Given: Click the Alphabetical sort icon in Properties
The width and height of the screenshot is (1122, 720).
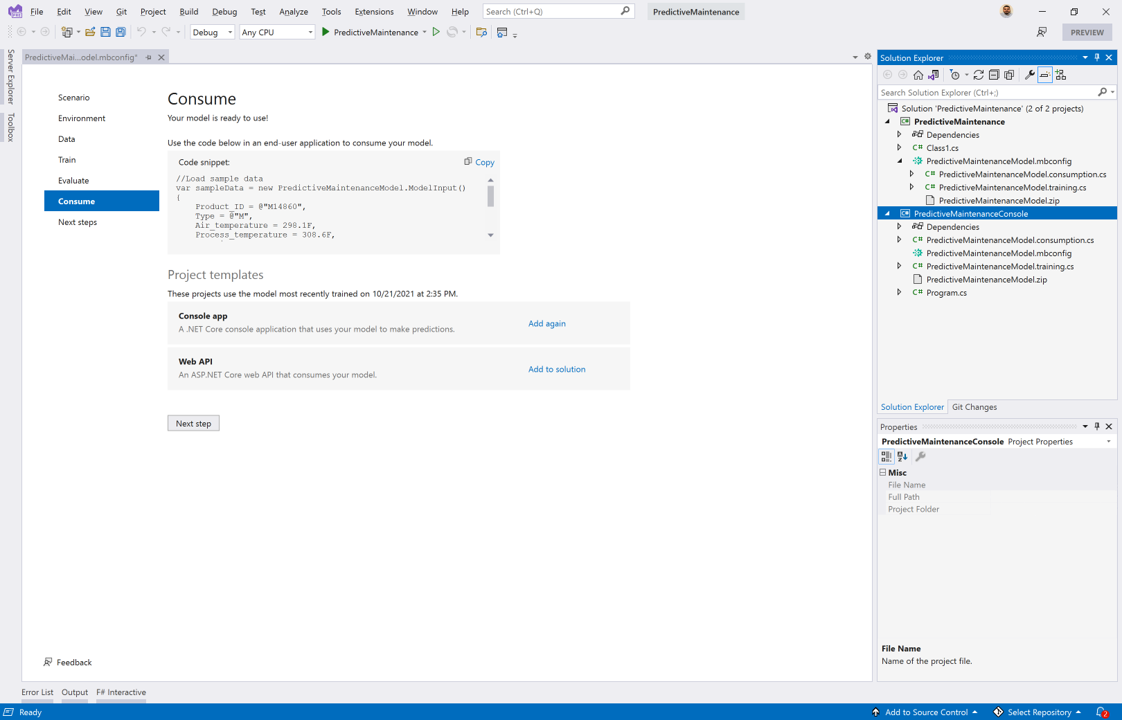Looking at the screenshot, I should [x=902, y=457].
